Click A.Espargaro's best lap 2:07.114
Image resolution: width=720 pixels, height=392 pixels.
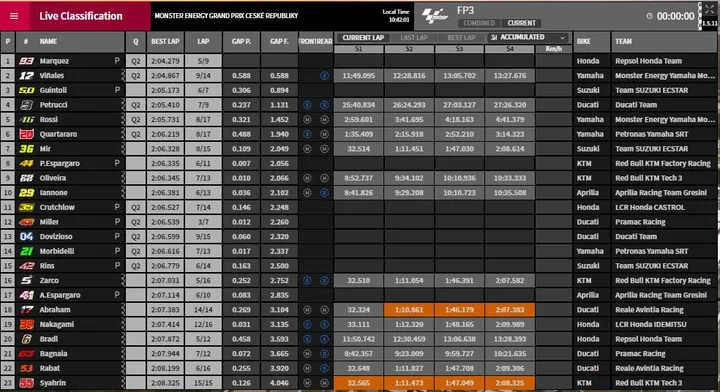coord(165,295)
